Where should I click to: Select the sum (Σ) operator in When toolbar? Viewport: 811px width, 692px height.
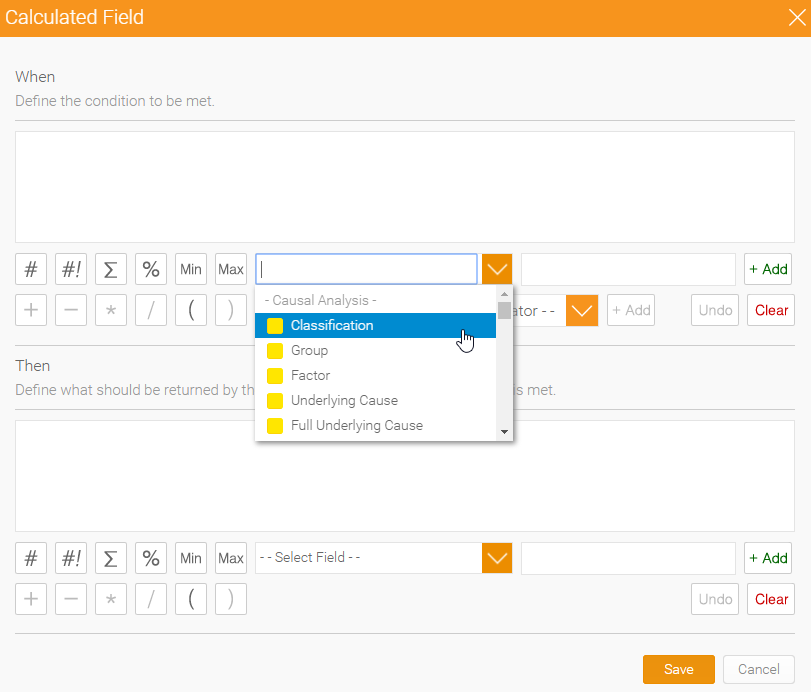[x=110, y=269]
